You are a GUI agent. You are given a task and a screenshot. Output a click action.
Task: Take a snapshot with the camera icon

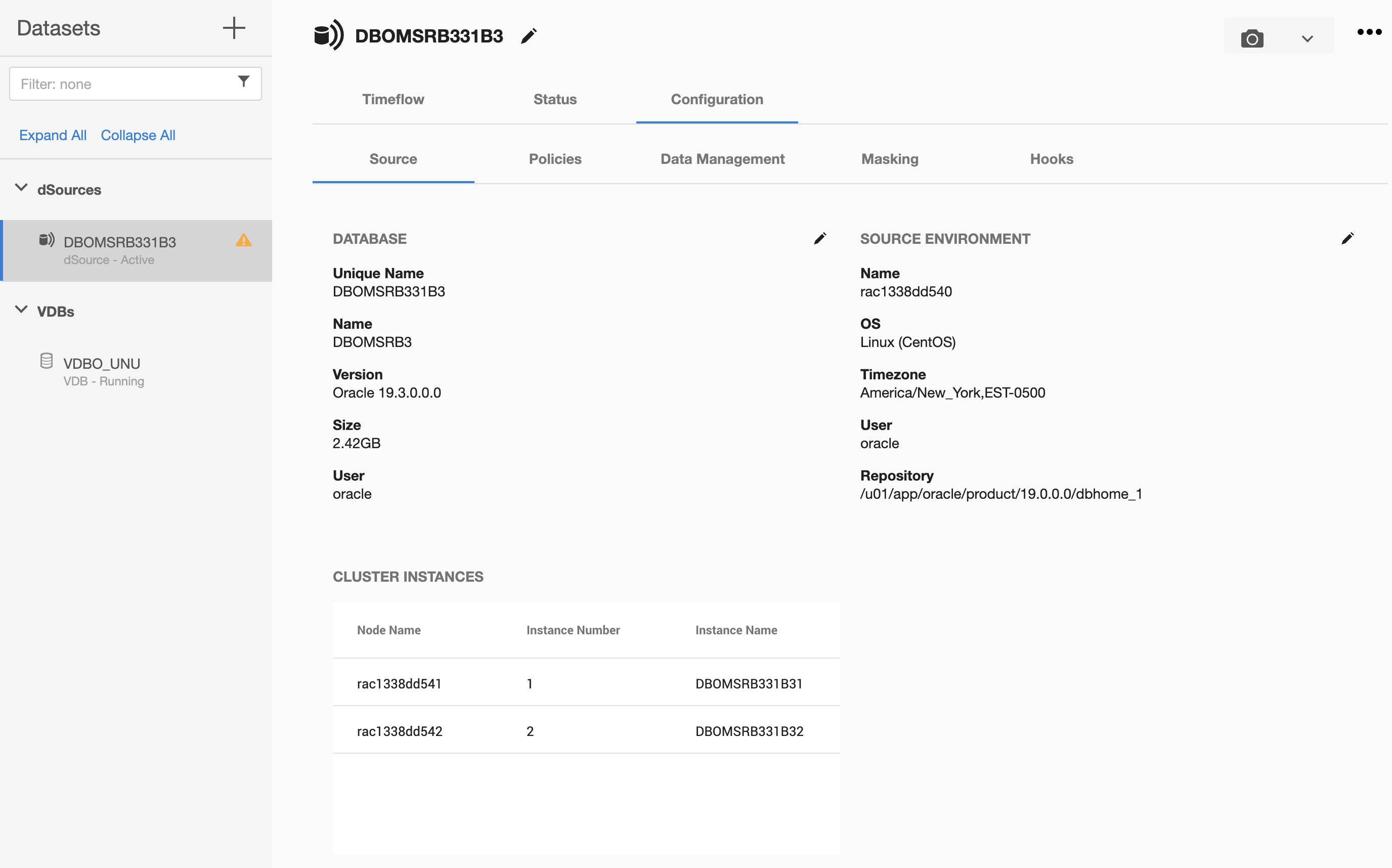coord(1252,38)
